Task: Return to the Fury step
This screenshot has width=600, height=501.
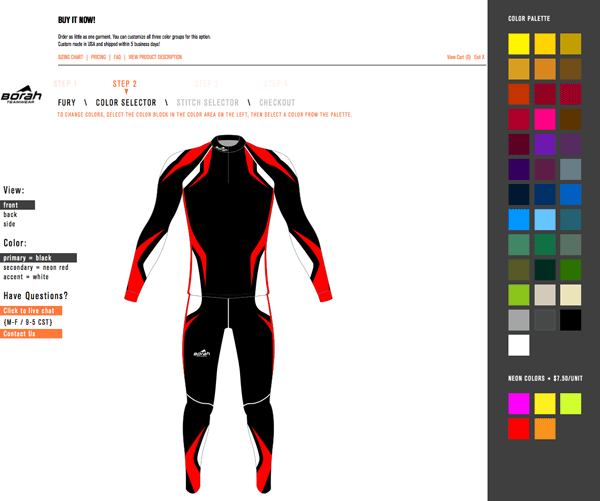Action: [66, 103]
